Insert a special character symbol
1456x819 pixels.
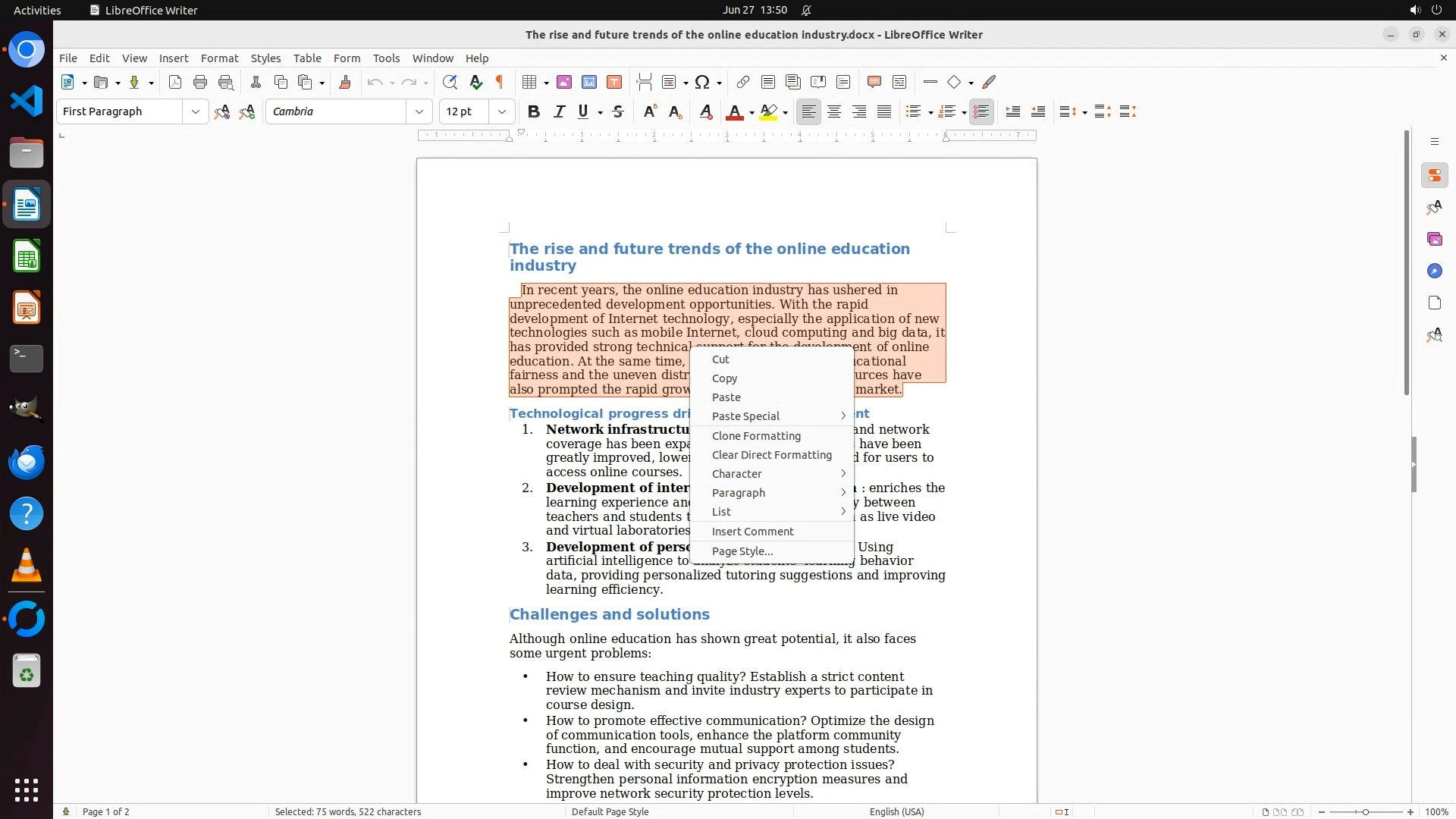click(x=702, y=82)
